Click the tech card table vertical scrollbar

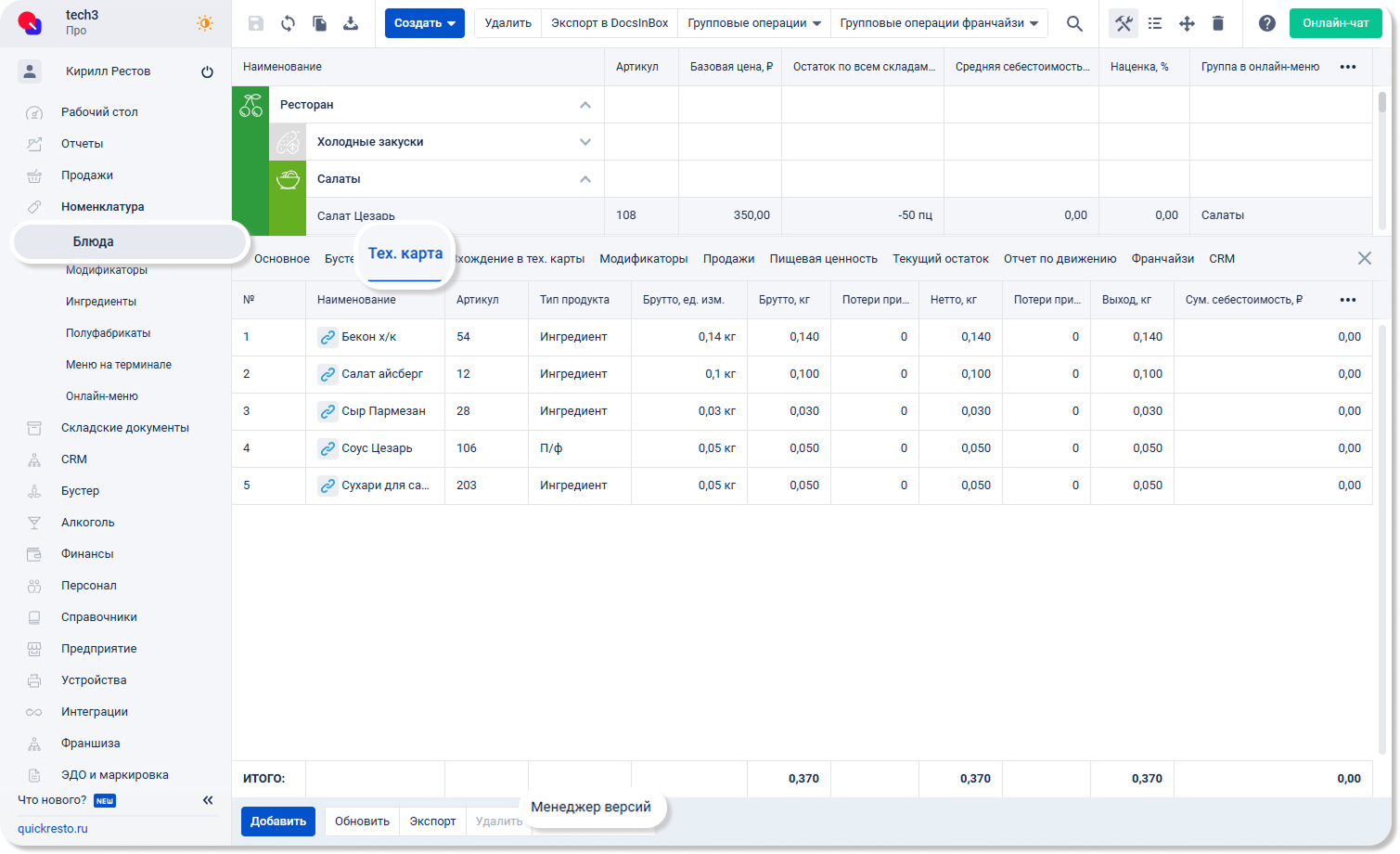1382,538
